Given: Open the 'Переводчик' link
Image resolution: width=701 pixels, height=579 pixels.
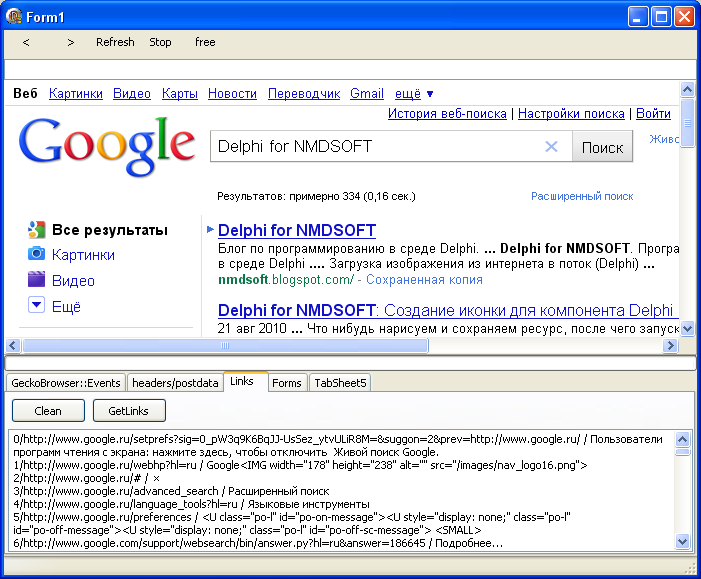Looking at the screenshot, I should (304, 93).
